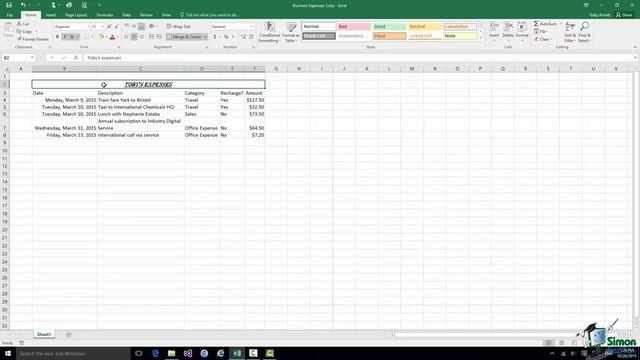Open Conditional Formatting menu

(x=269, y=32)
